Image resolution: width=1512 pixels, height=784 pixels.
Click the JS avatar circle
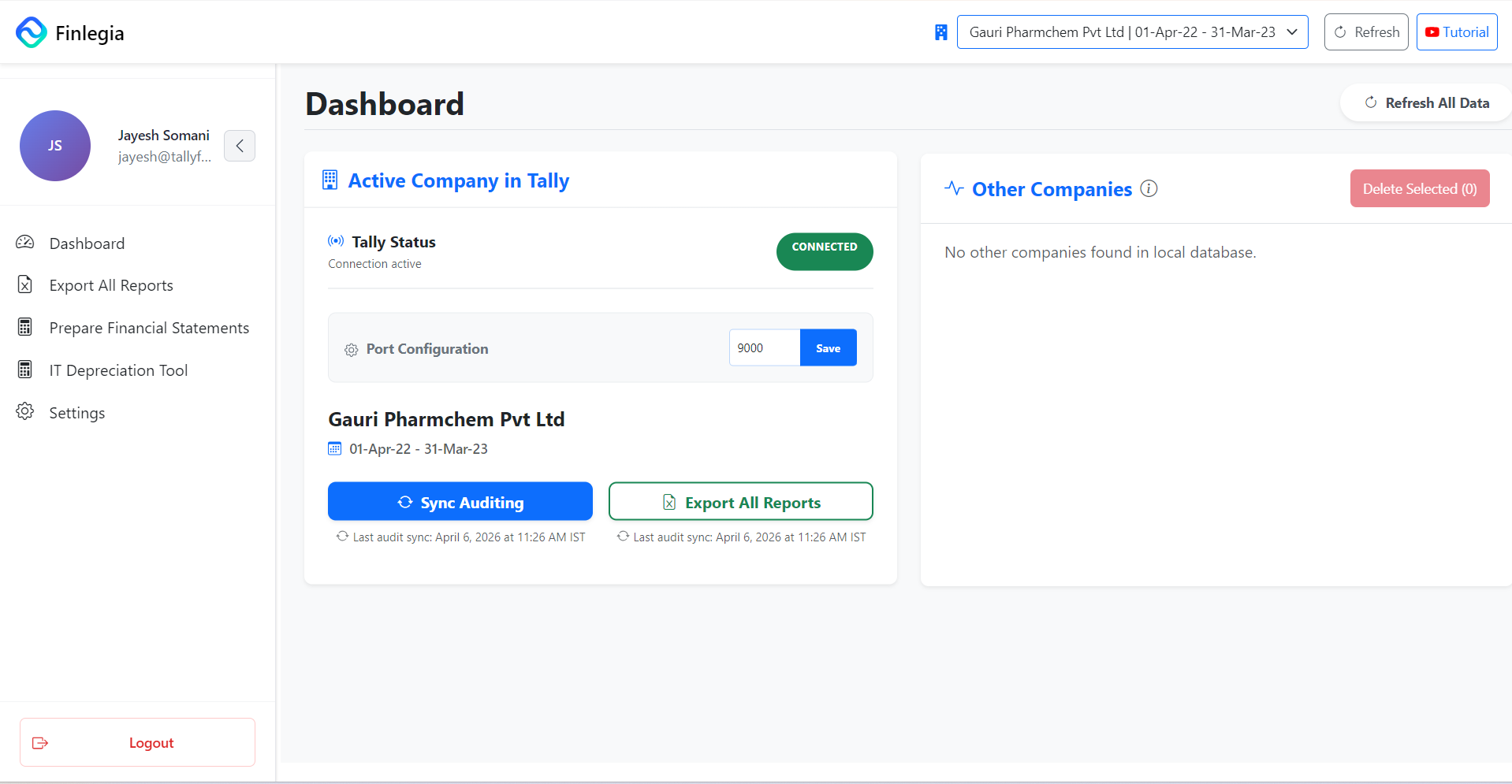tap(54, 146)
